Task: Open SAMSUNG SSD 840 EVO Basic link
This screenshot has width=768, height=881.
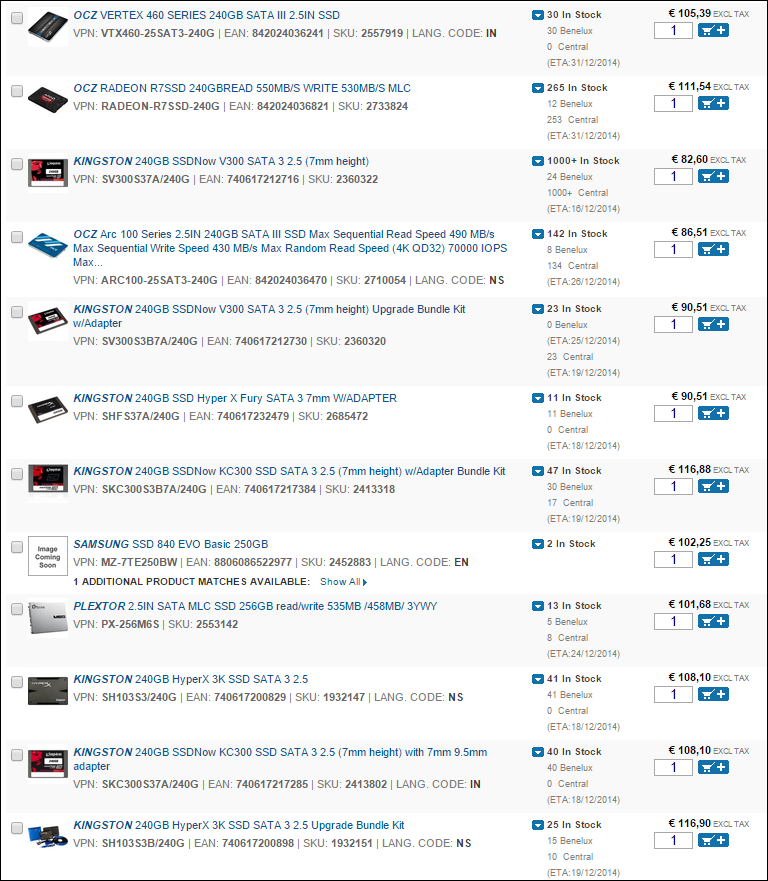Action: coord(171,544)
